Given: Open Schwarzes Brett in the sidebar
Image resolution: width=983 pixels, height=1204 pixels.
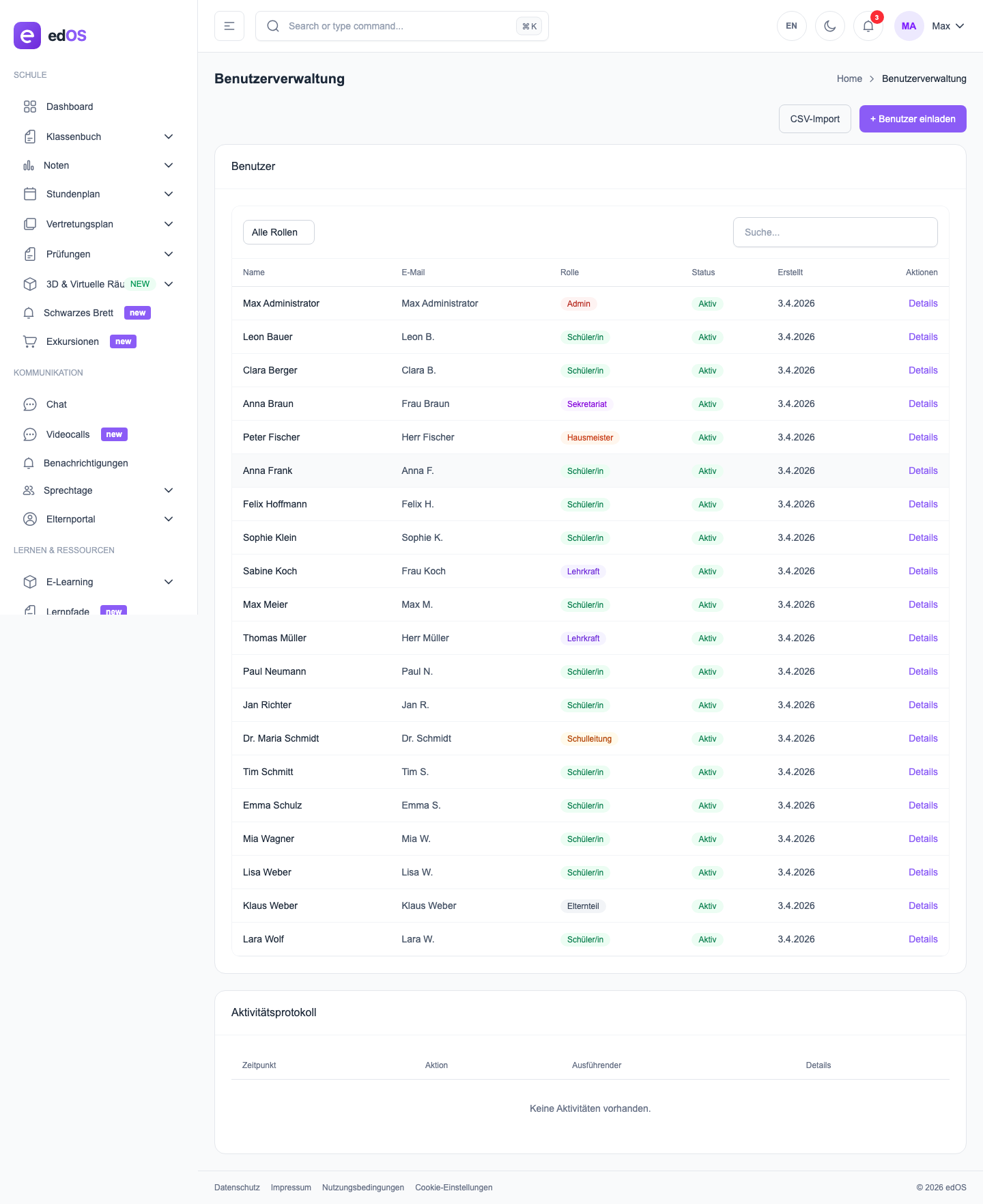Looking at the screenshot, I should pos(79,313).
